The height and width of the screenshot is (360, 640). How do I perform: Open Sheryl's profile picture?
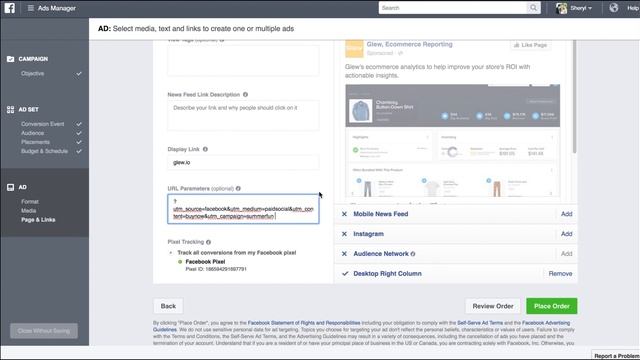tap(562, 8)
